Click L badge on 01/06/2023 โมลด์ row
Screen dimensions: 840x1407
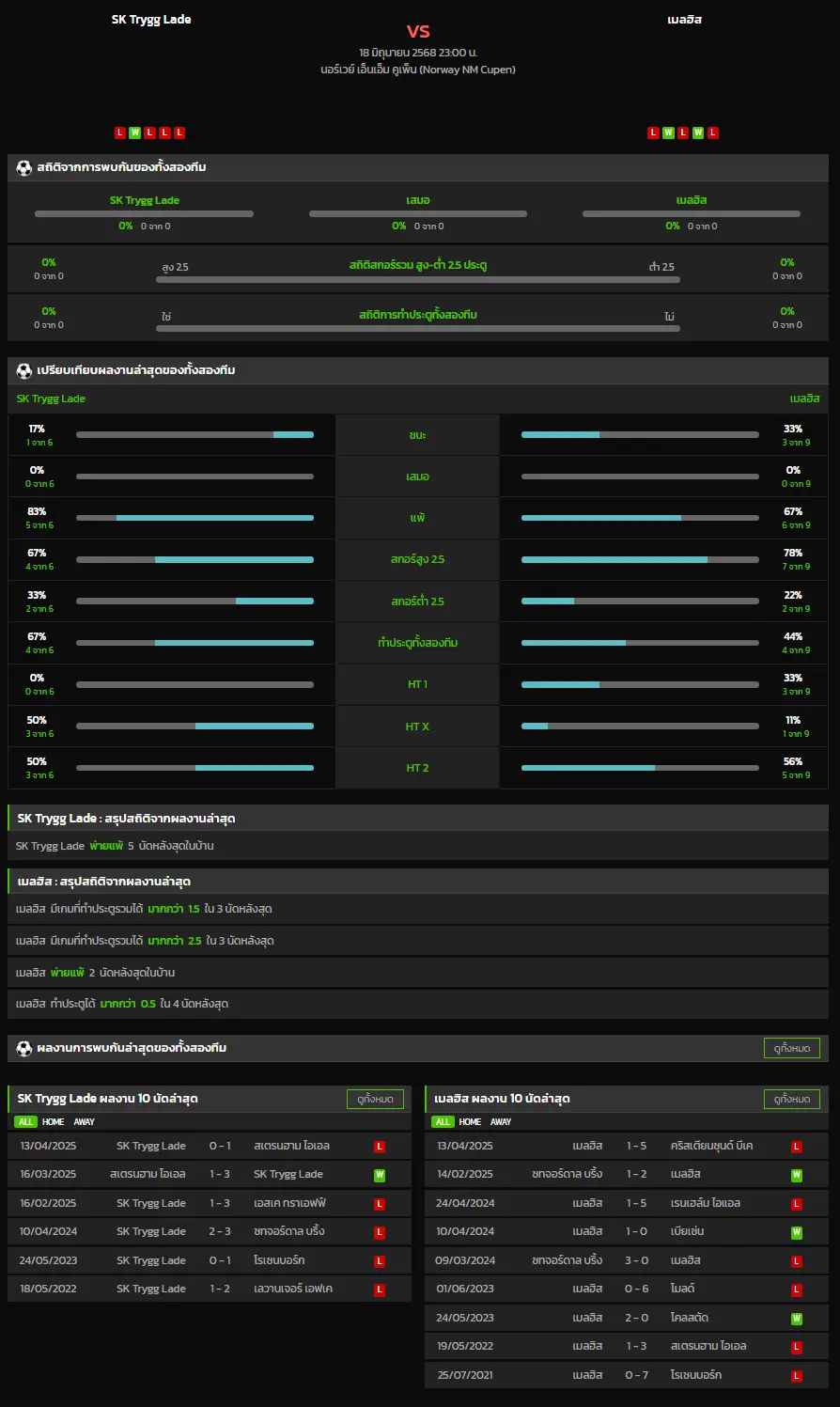coord(797,1290)
